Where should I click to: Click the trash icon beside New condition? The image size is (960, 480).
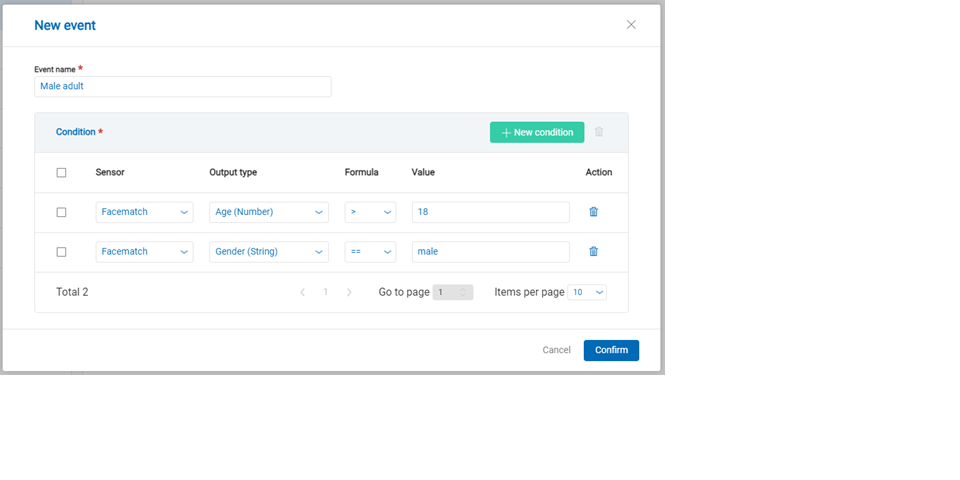click(x=599, y=132)
